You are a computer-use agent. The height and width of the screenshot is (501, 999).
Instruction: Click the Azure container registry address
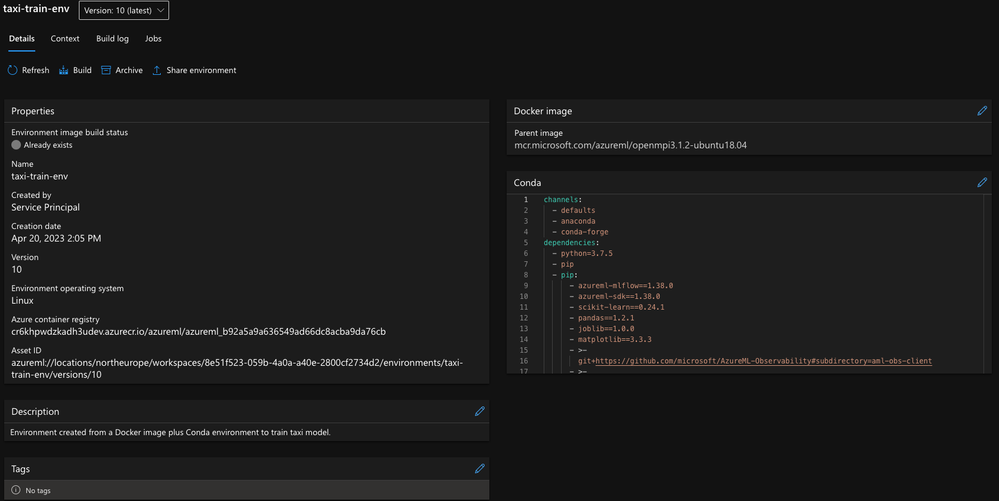point(198,331)
